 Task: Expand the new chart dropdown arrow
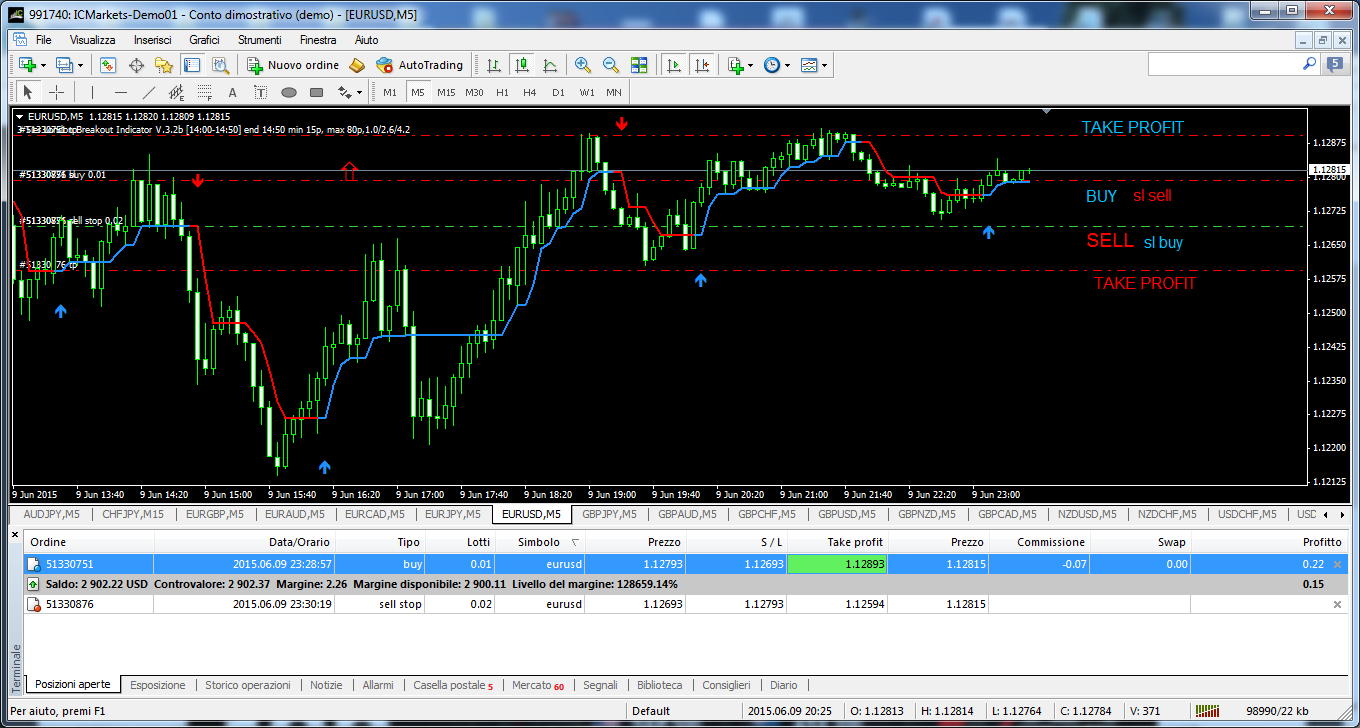coord(43,65)
